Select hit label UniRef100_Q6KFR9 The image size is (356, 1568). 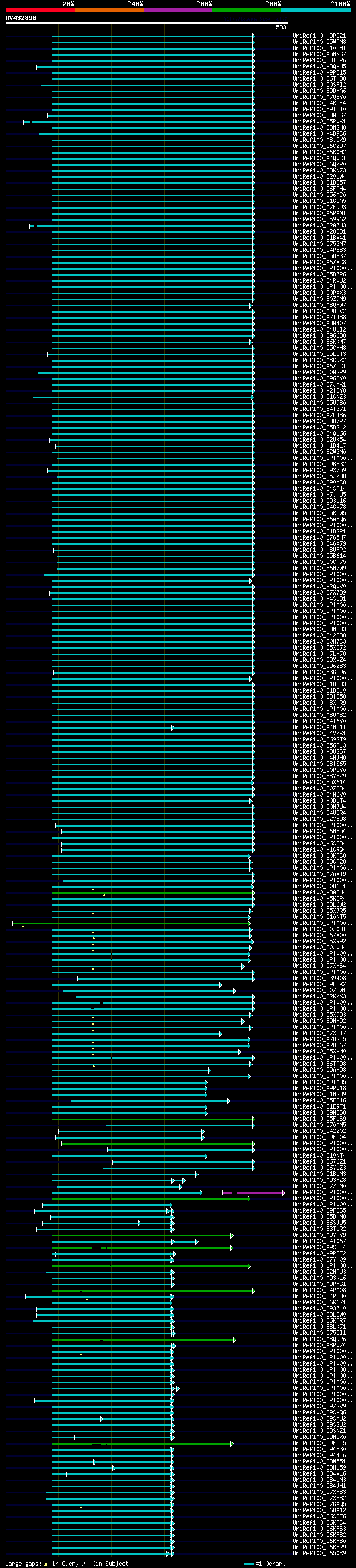[x=319, y=1547]
